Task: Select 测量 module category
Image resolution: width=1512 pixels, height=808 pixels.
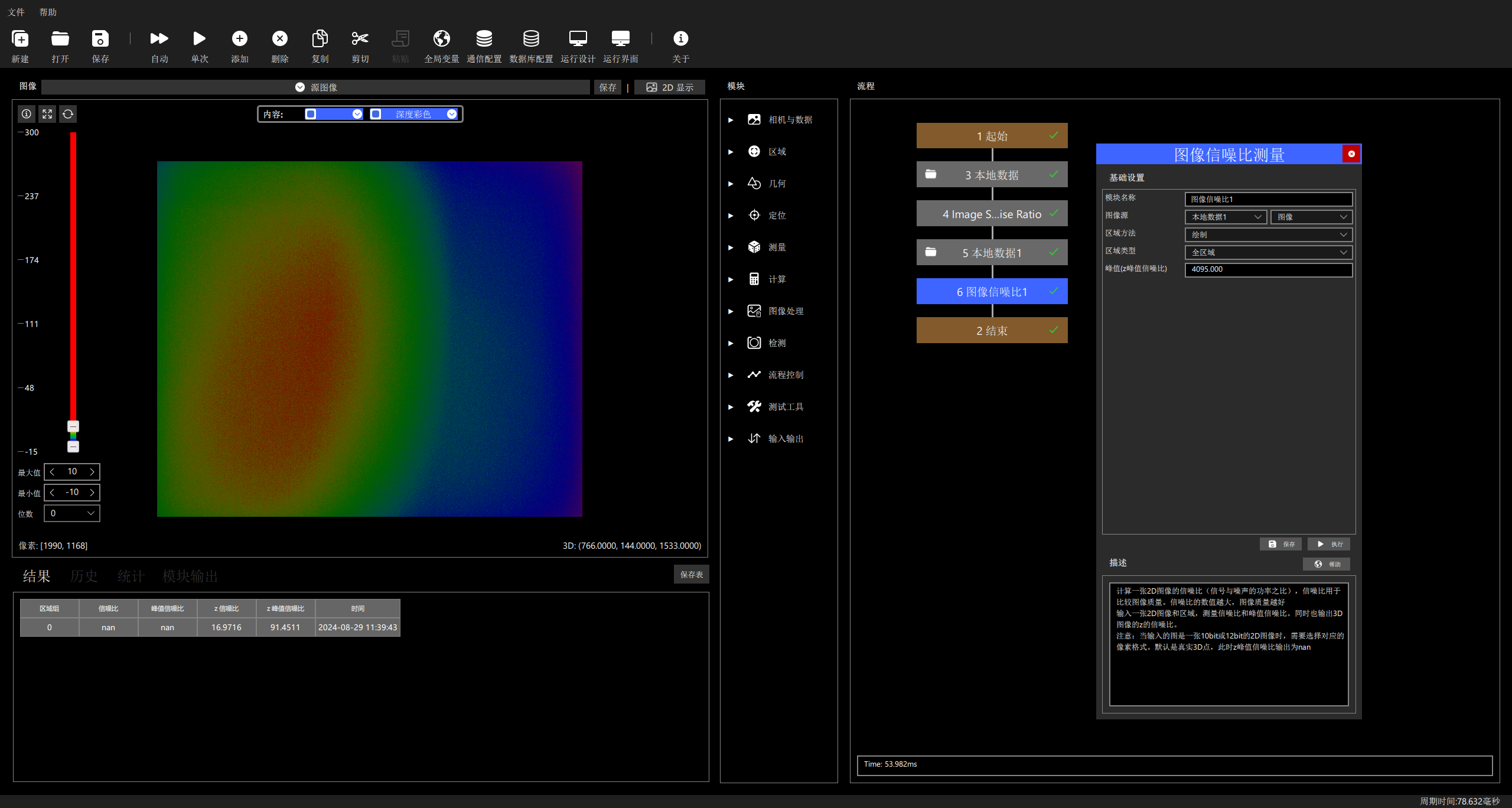Action: [777, 247]
